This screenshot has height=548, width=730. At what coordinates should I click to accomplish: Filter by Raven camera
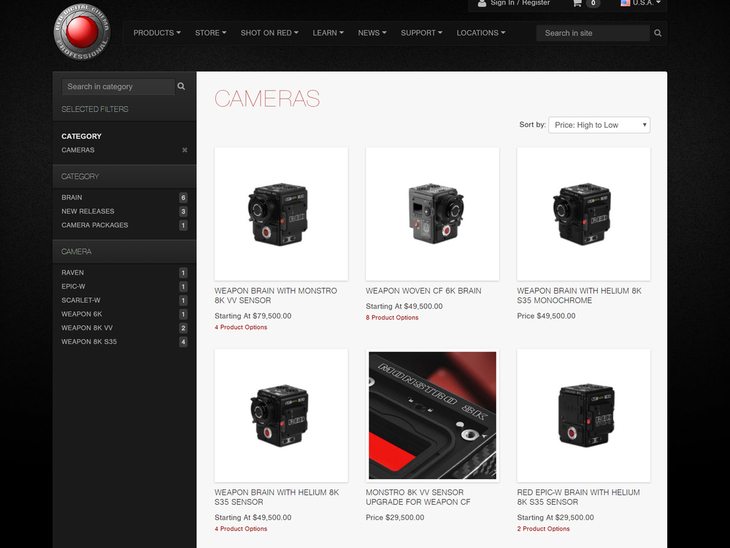pyautogui.click(x=73, y=272)
